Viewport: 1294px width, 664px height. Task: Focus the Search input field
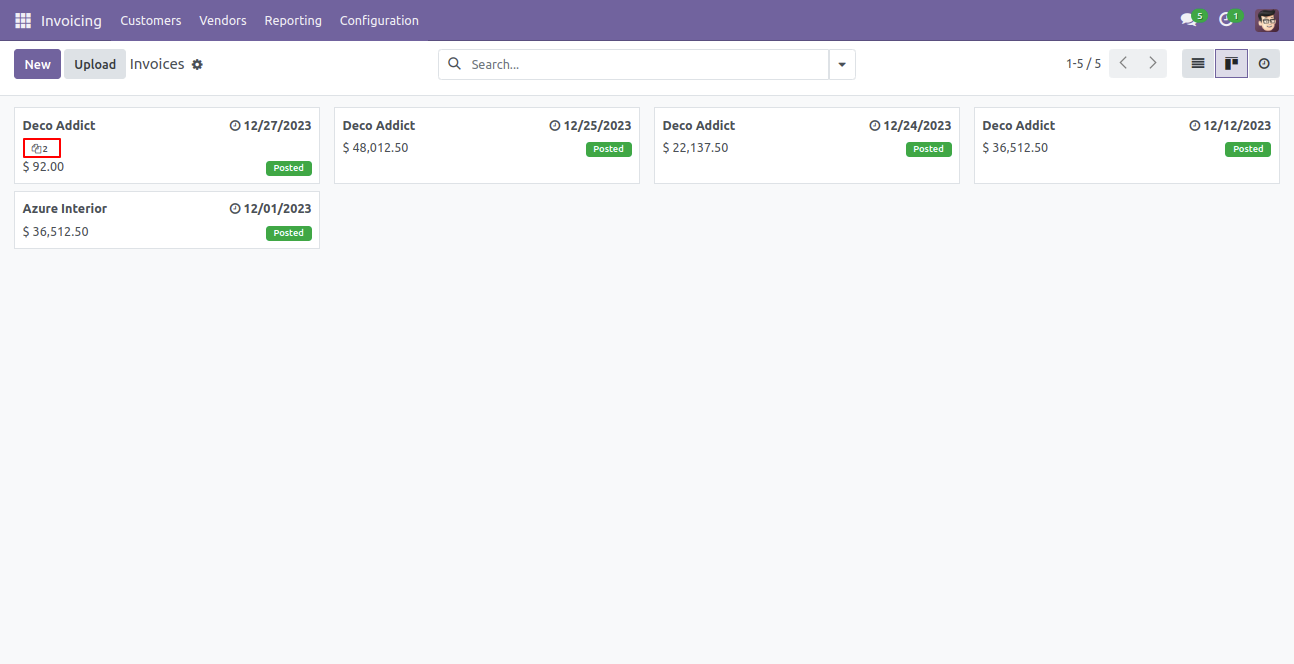pos(647,64)
